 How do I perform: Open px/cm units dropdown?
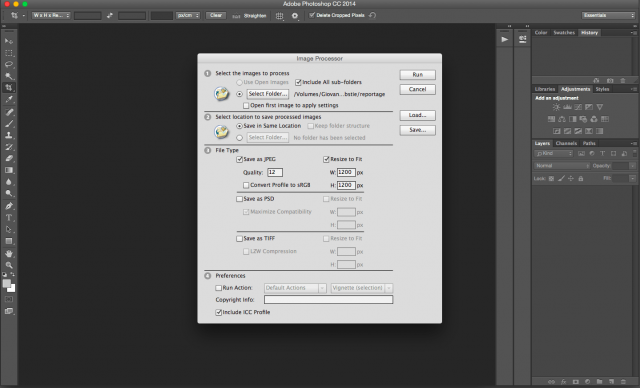pyautogui.click(x=188, y=16)
